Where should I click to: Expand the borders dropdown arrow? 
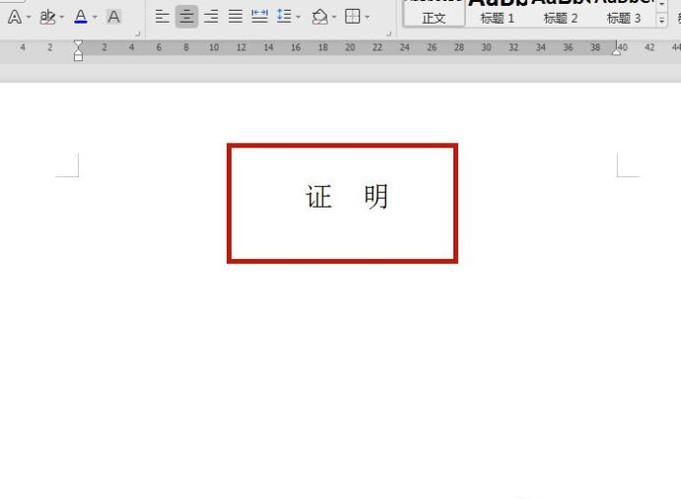pos(367,17)
